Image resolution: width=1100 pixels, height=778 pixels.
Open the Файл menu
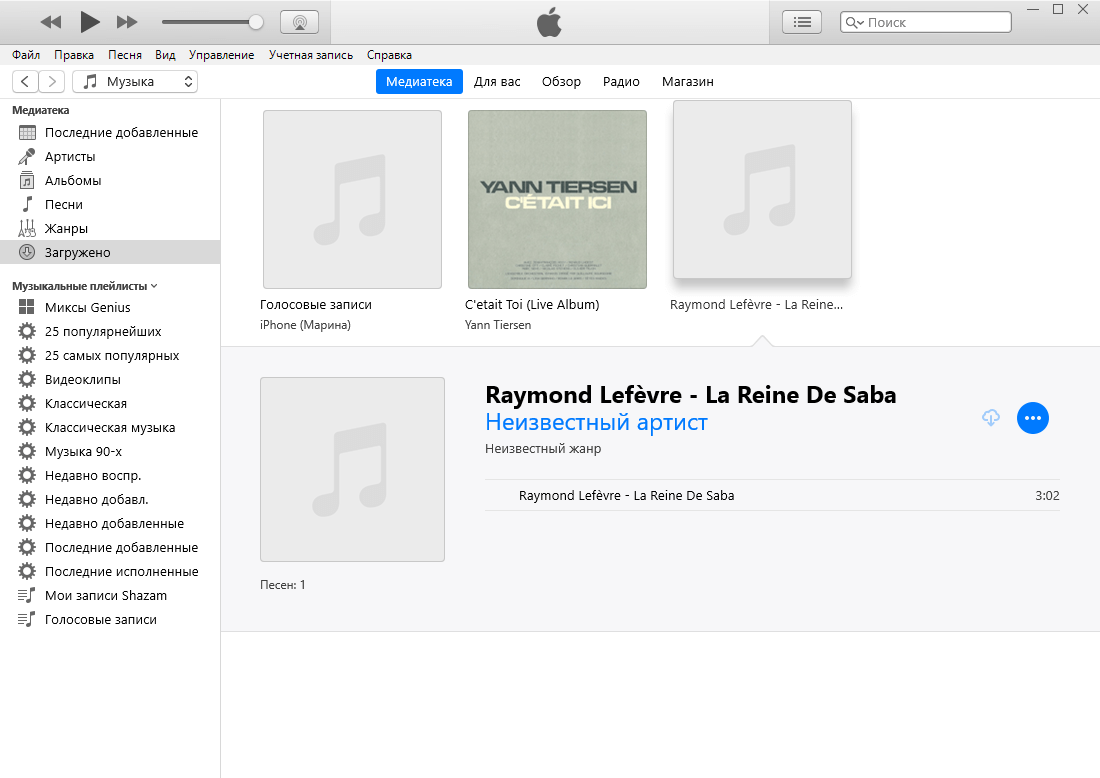click(x=27, y=55)
